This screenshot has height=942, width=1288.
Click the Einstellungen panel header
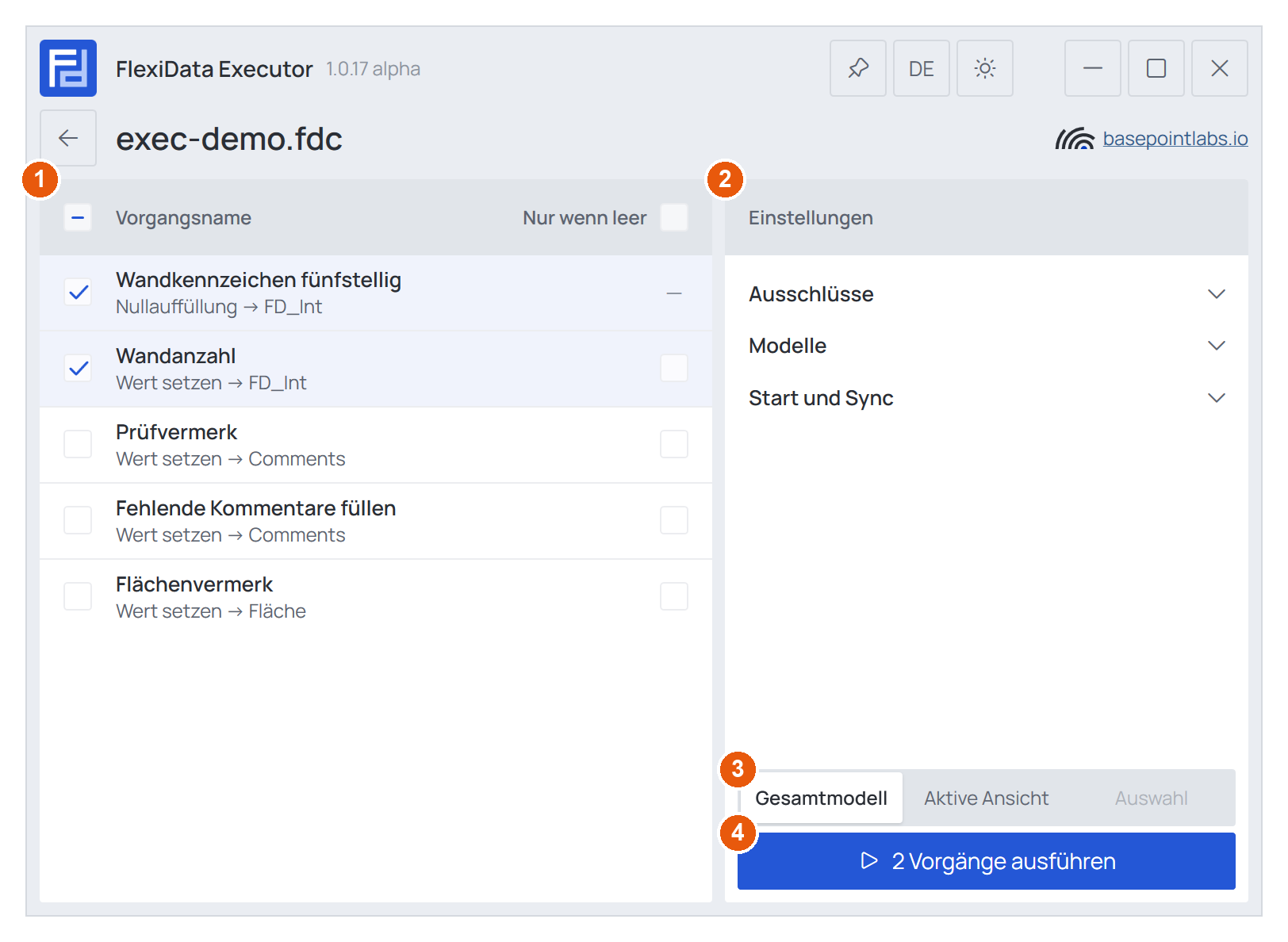[x=987, y=217]
